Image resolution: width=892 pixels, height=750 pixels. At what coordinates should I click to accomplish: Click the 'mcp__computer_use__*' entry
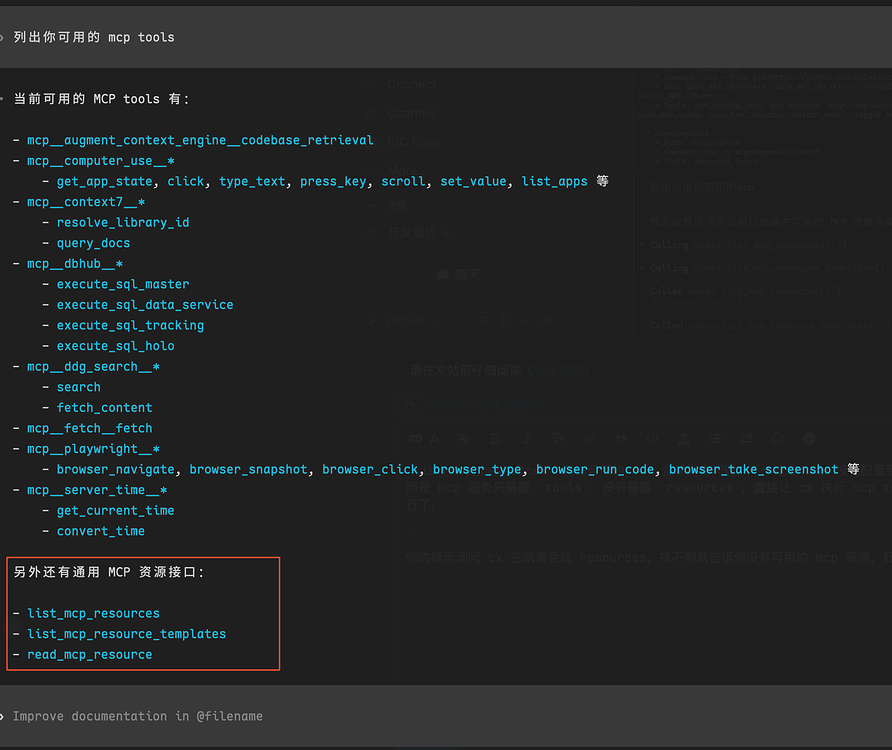[101, 160]
